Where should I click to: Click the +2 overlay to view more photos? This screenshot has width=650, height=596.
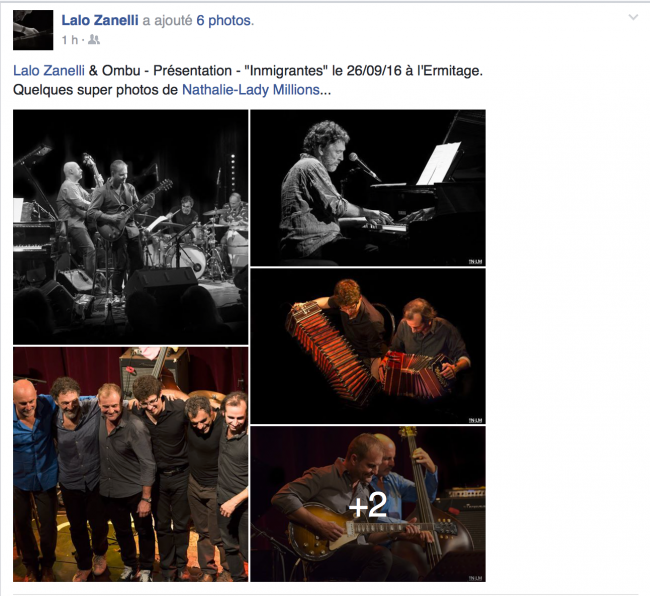(368, 504)
